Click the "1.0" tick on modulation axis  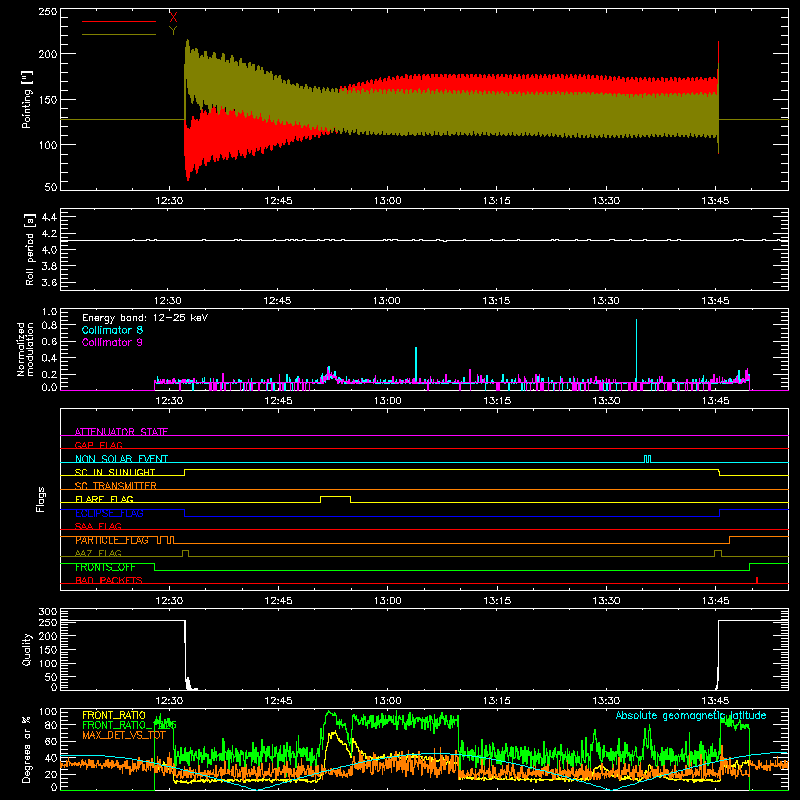pyautogui.click(x=49, y=312)
